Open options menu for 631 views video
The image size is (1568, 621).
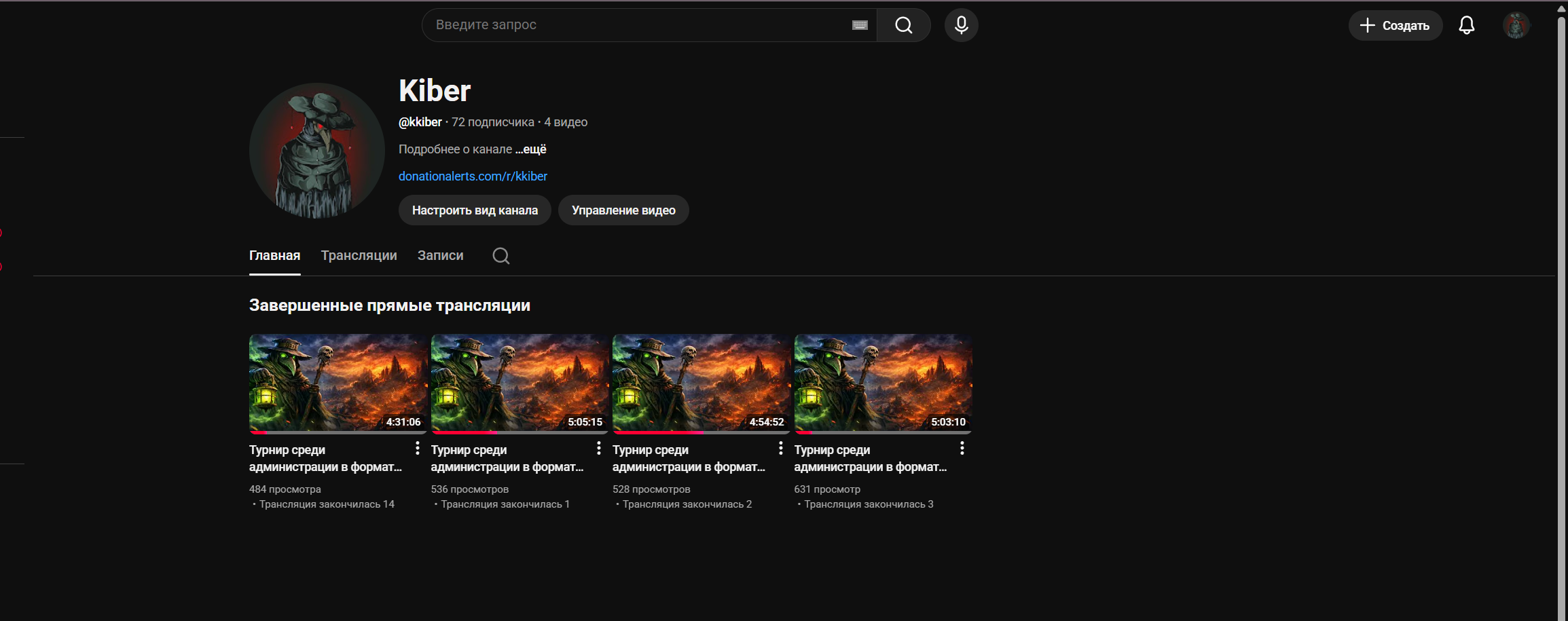(962, 448)
